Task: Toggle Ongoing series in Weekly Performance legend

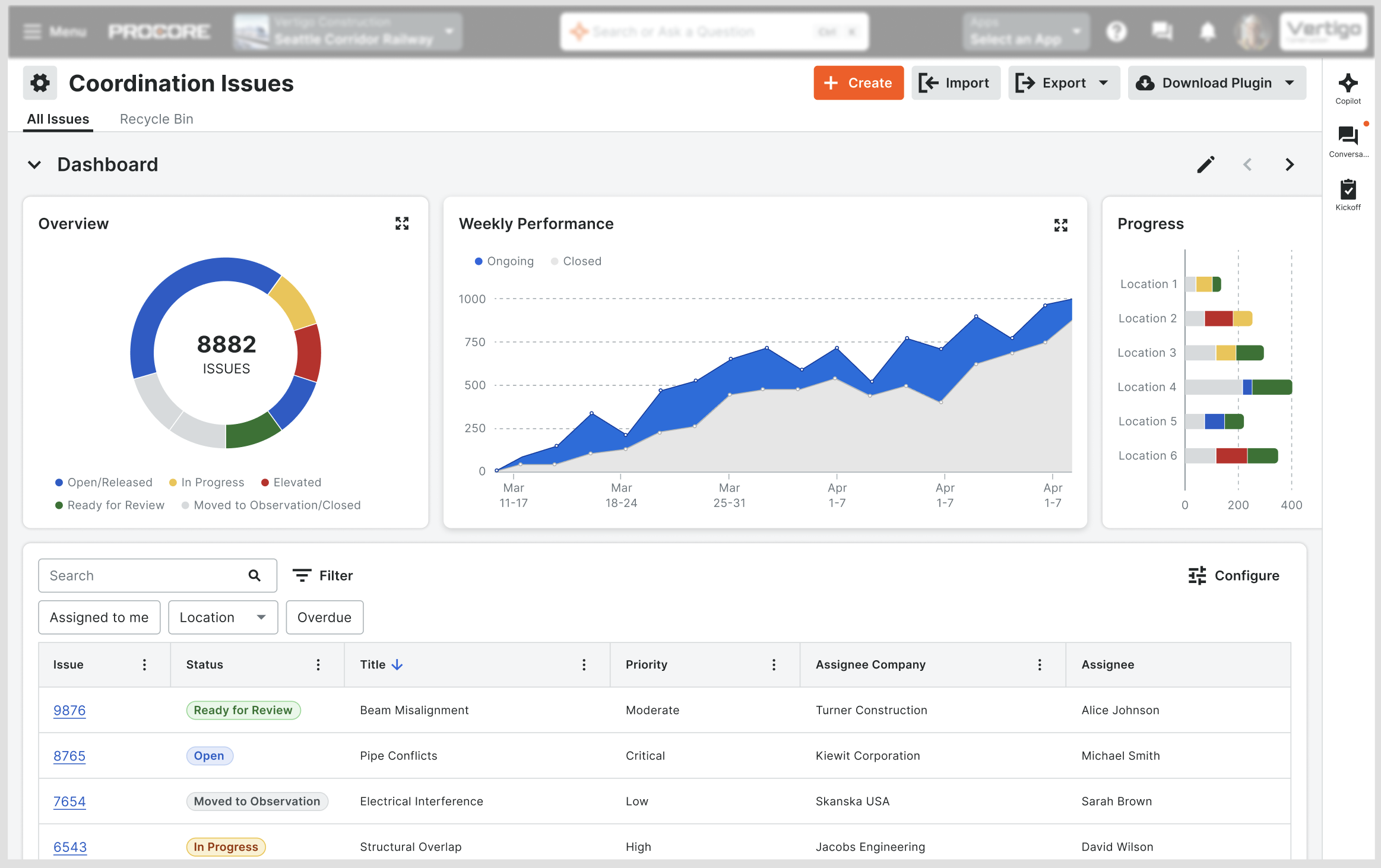Action: [x=504, y=261]
